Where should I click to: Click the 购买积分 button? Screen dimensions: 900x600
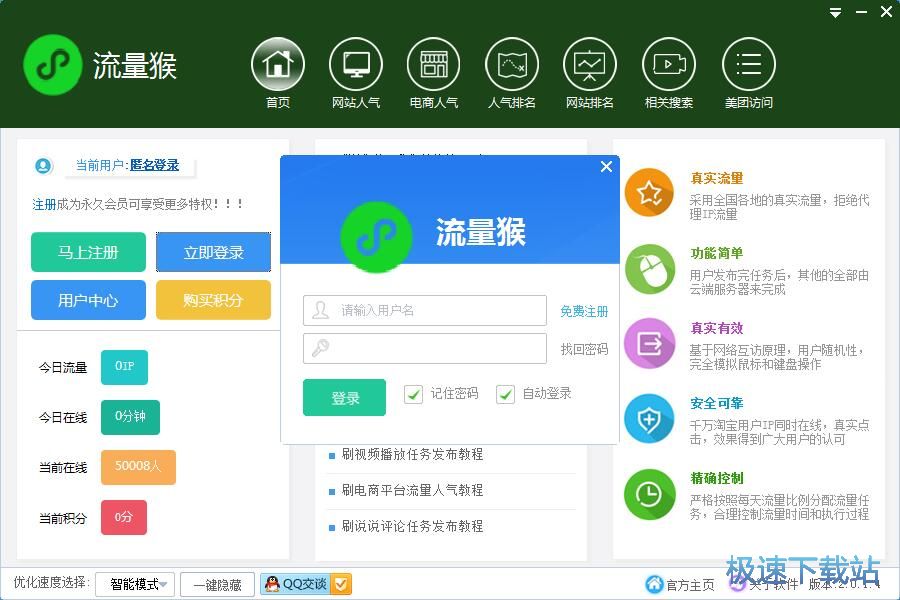214,300
